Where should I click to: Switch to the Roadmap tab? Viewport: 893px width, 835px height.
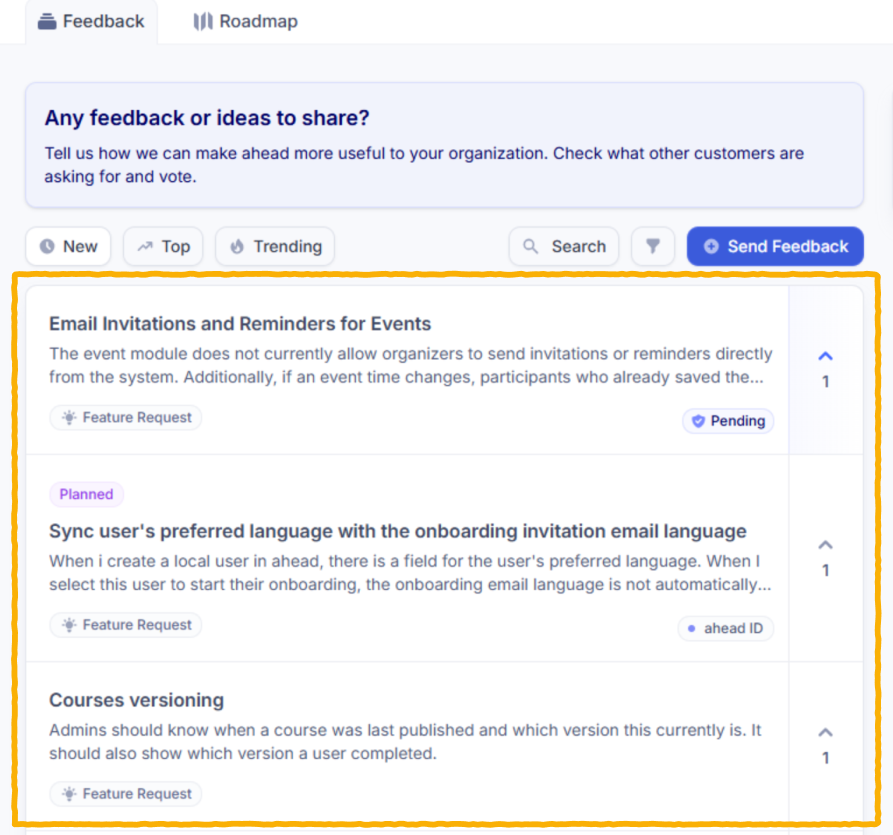[246, 21]
